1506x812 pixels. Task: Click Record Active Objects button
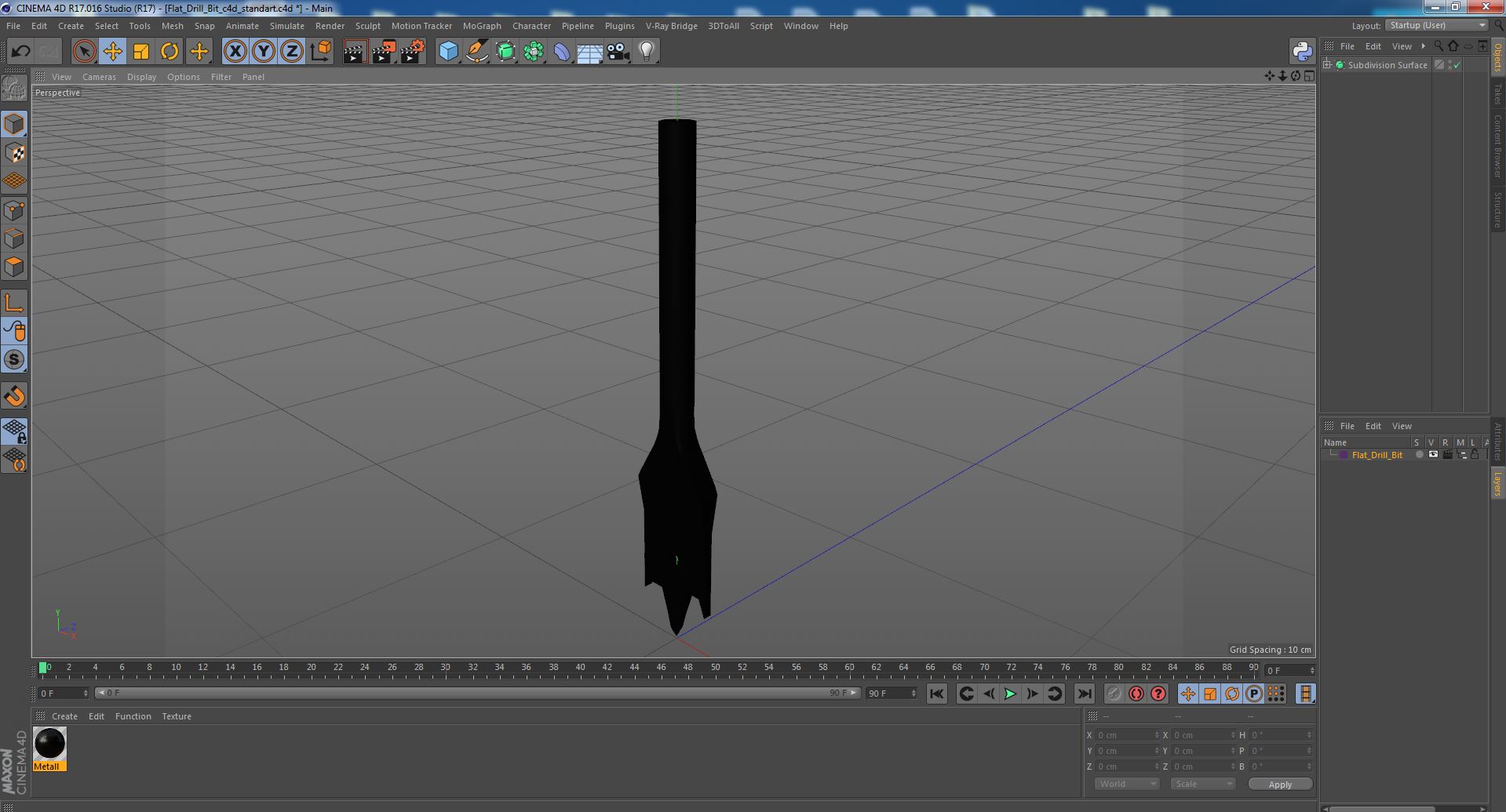1114,694
